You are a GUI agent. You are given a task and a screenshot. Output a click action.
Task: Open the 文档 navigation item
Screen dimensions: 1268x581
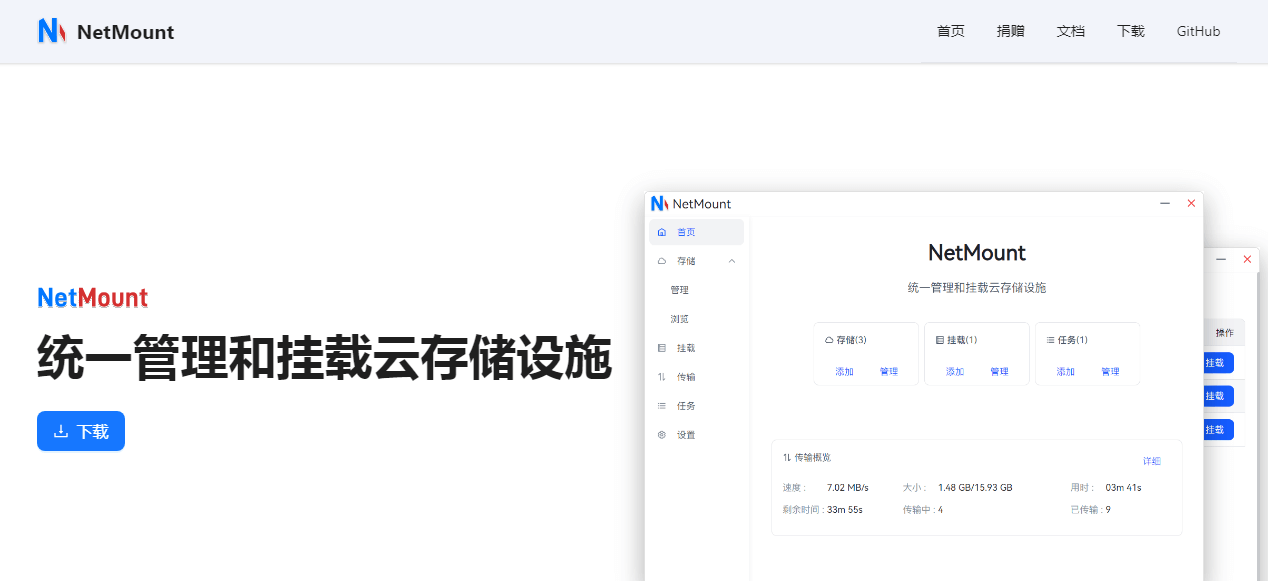tap(1070, 31)
